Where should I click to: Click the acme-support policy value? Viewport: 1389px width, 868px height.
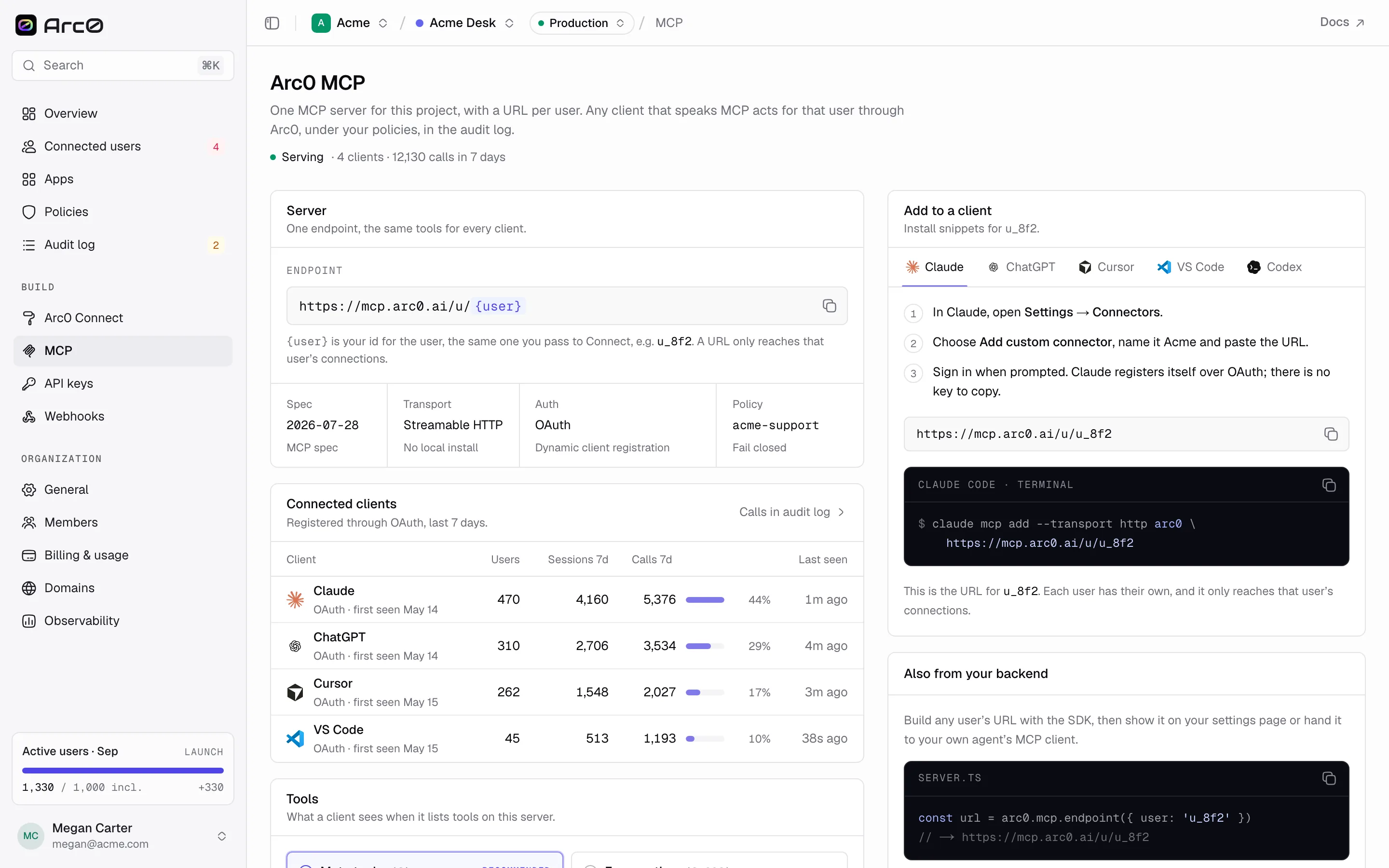pyautogui.click(x=776, y=425)
